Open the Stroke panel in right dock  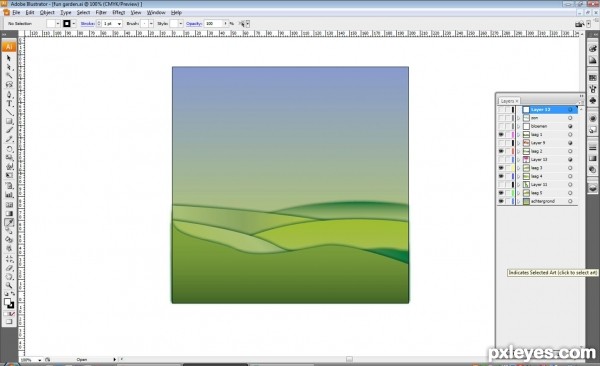pos(592,148)
